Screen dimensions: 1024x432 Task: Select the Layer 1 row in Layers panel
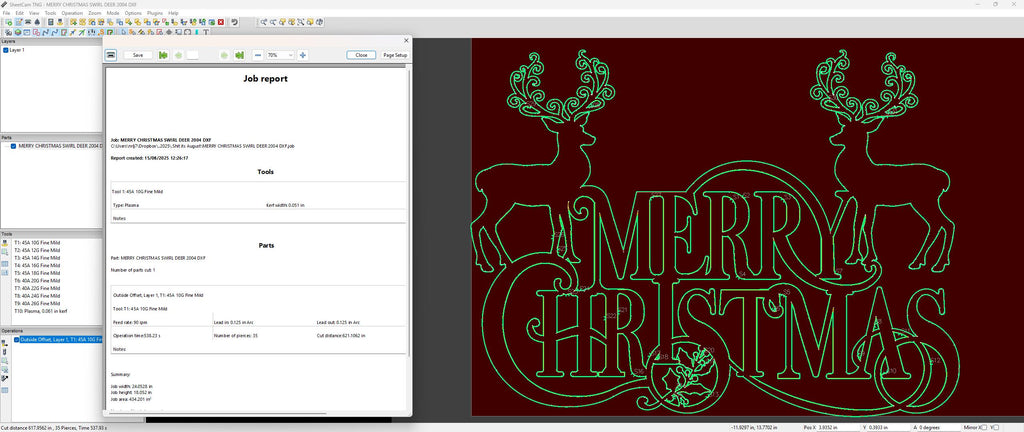[x=16, y=50]
